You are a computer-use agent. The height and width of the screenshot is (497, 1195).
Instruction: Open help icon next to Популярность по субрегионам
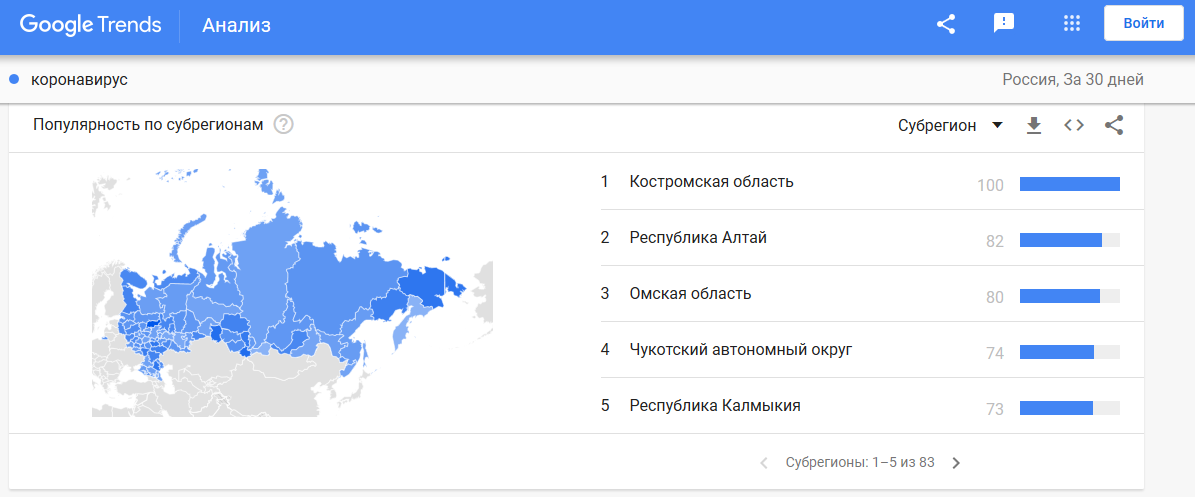coord(284,125)
